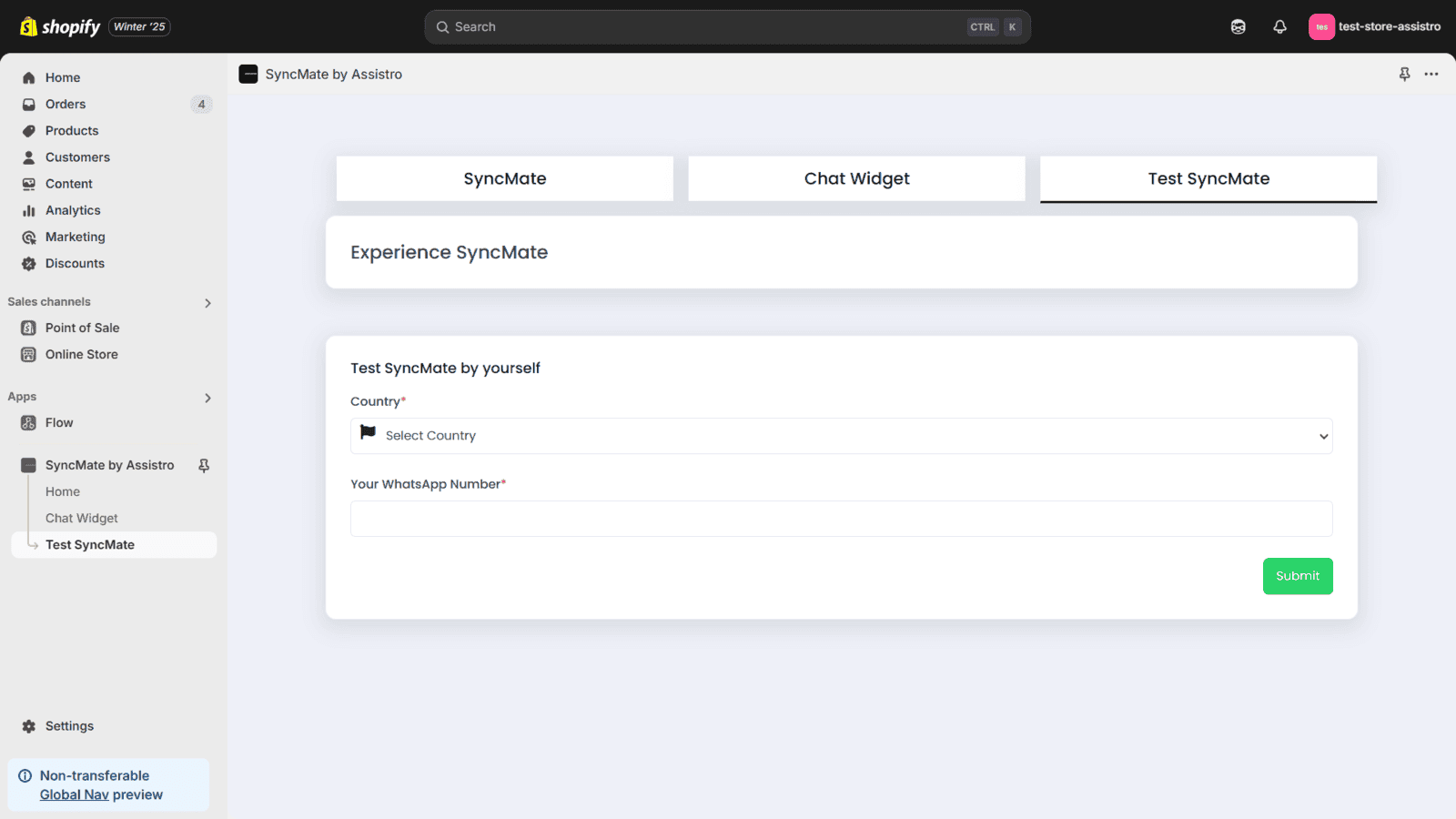Open Settings with the gear icon
This screenshot has height=819, width=1456.
[29, 726]
